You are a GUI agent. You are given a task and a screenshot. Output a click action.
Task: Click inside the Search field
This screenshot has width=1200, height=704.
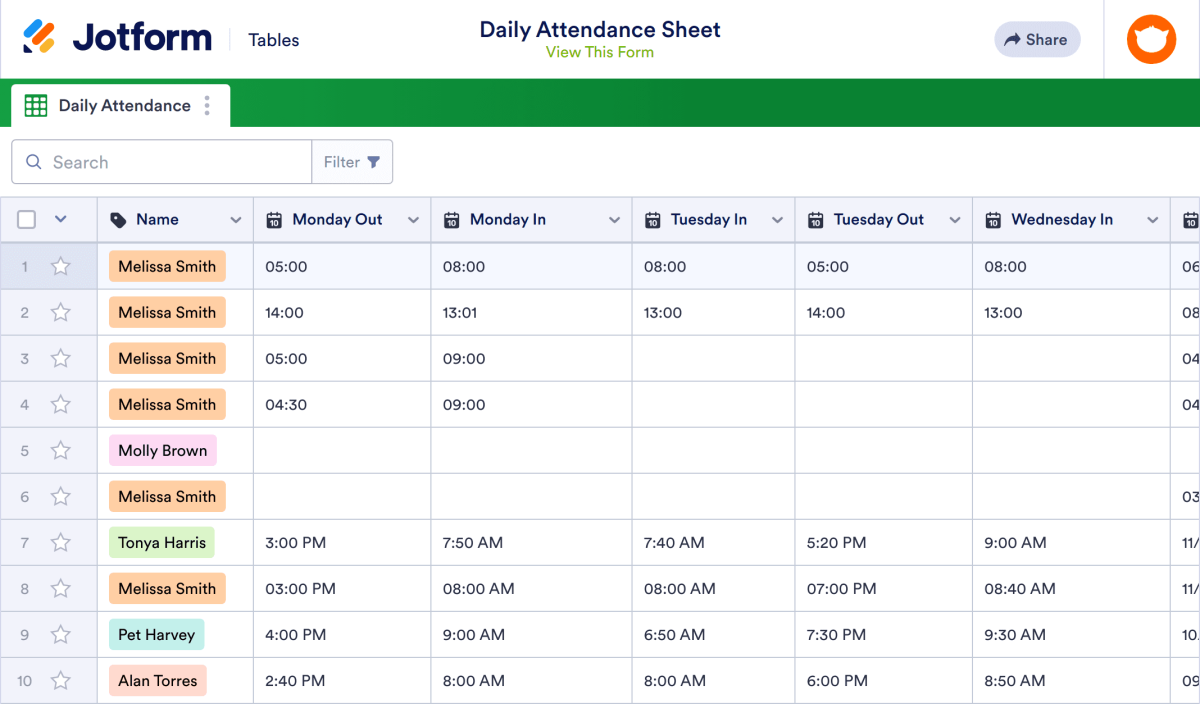(160, 162)
